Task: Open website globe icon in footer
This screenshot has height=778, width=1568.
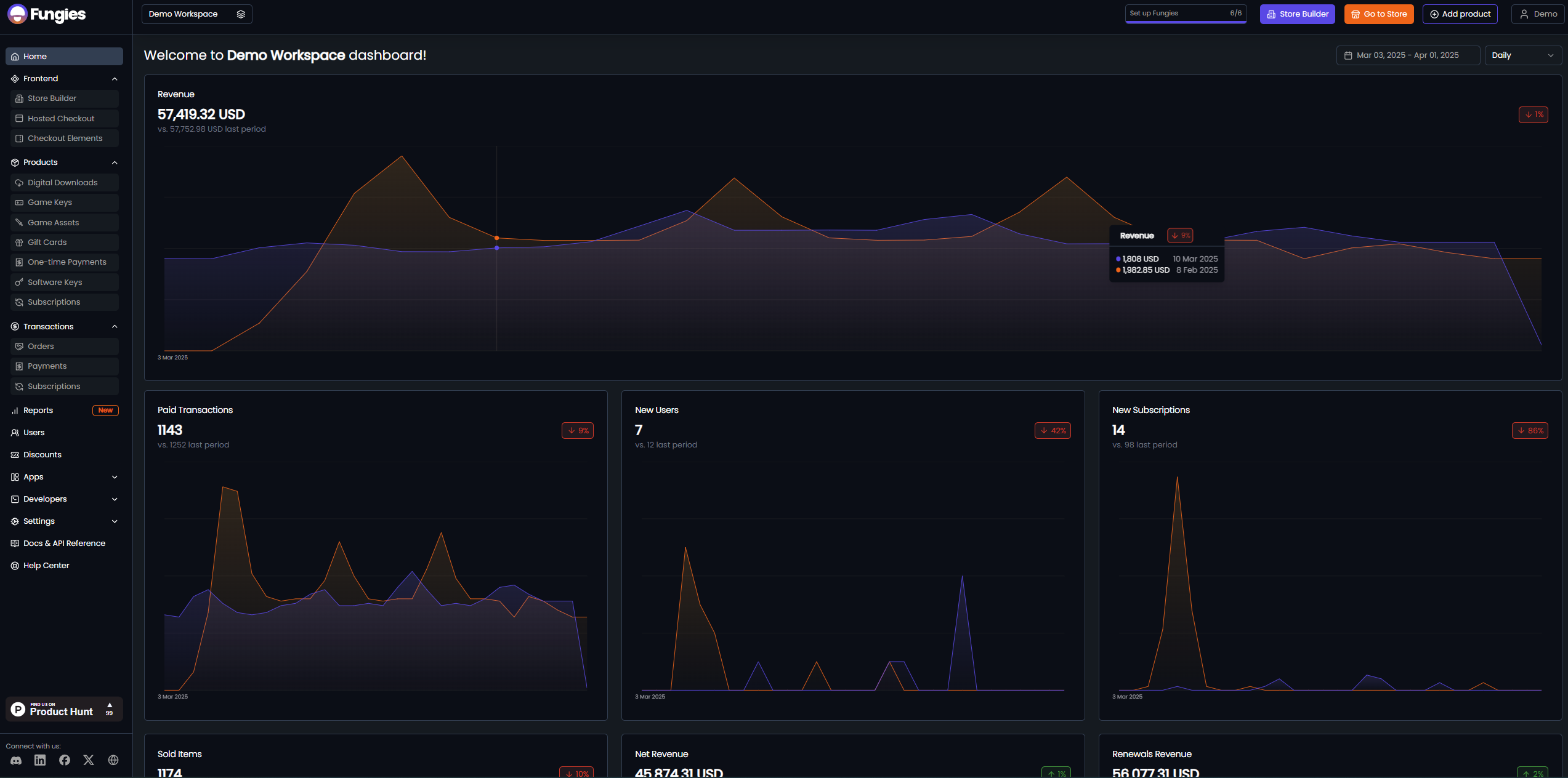Action: pos(113,760)
